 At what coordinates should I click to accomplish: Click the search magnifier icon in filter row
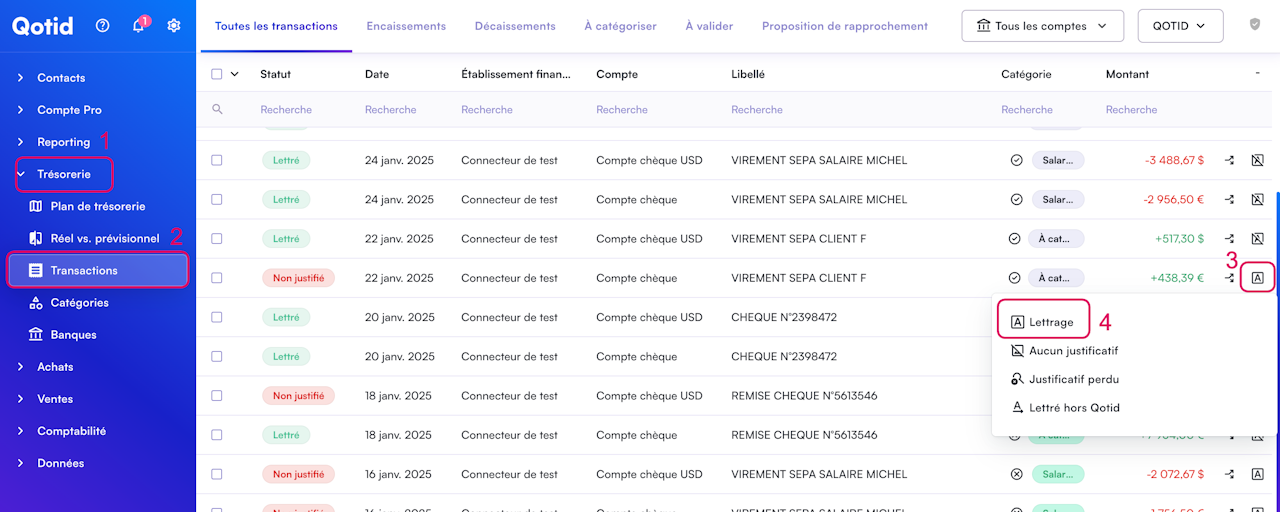point(217,109)
